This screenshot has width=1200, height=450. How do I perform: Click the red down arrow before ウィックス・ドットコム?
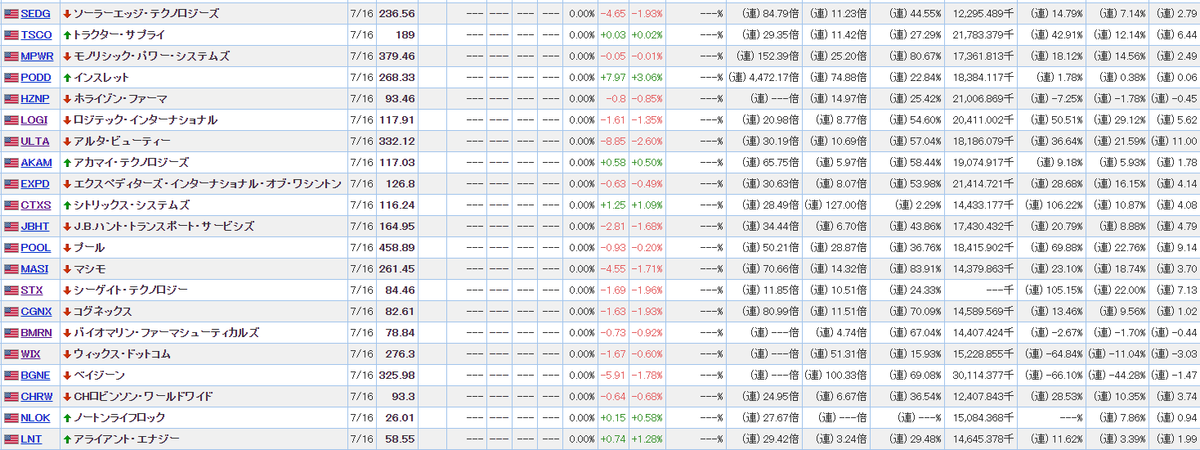point(66,354)
